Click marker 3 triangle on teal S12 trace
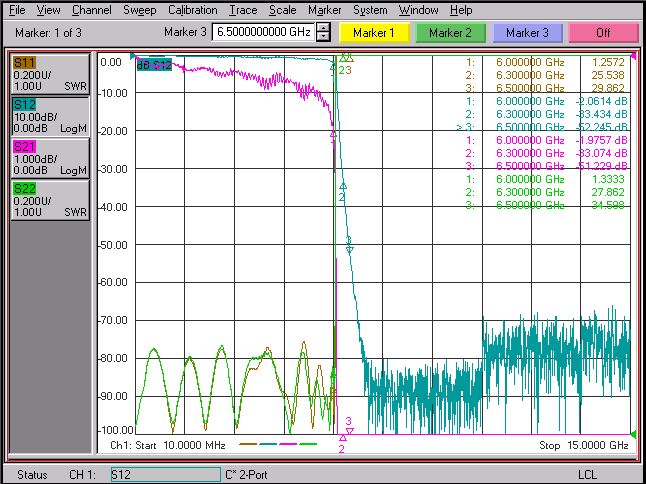Screen dimensions: 646x484 pos(349,249)
